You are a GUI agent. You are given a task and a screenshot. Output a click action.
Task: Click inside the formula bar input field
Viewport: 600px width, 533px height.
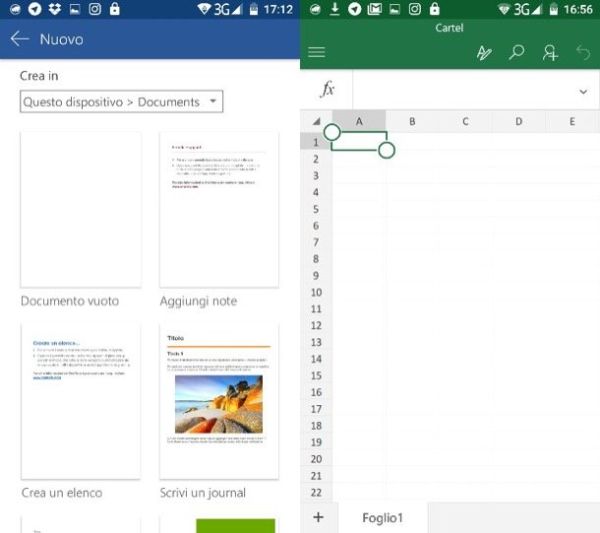460,90
